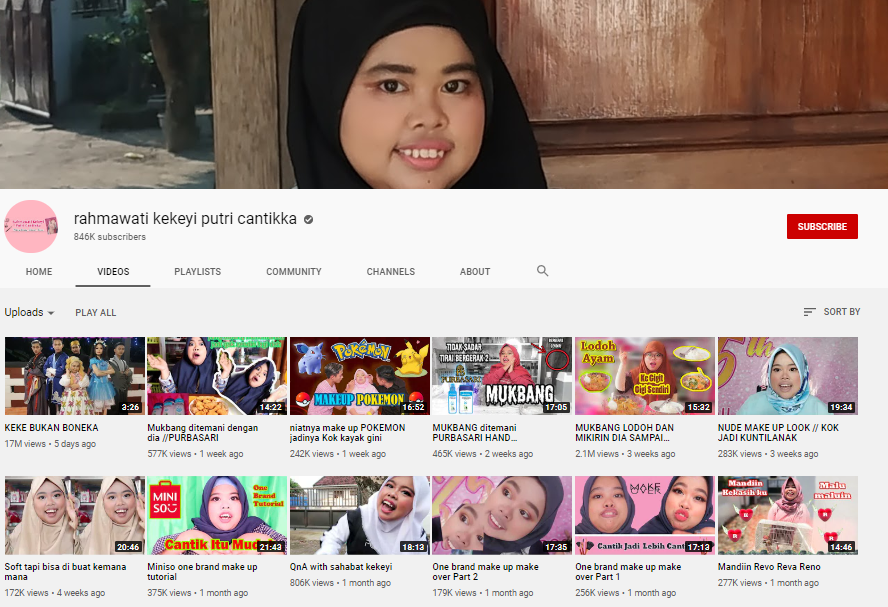Click the Play All link
The image size is (888, 607).
click(x=96, y=313)
